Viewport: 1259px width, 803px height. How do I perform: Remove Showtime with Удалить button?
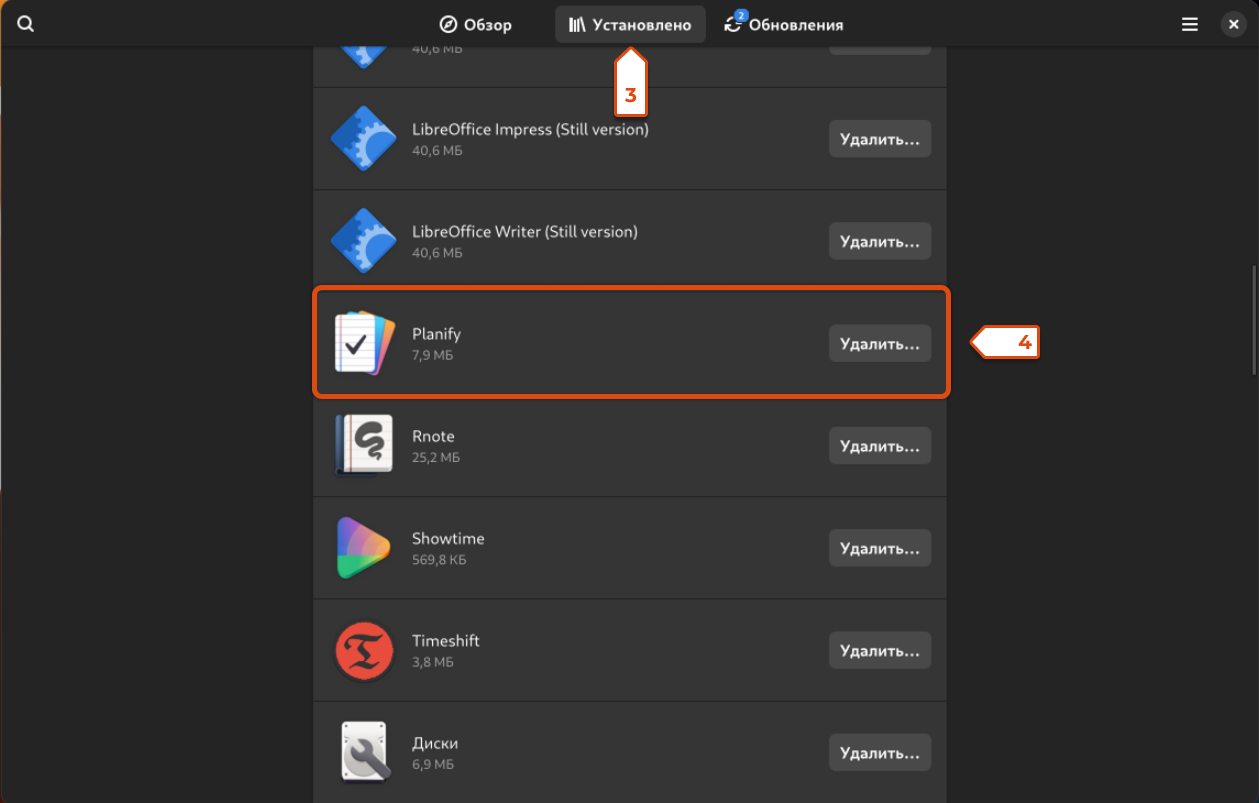[x=880, y=548]
